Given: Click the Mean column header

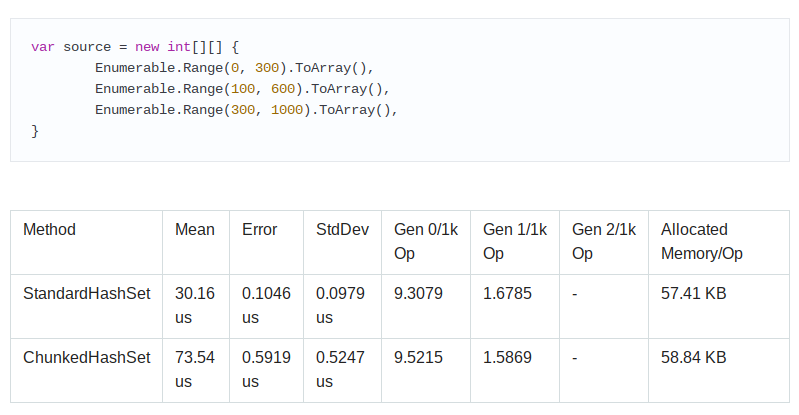Looking at the screenshot, I should (x=195, y=230).
